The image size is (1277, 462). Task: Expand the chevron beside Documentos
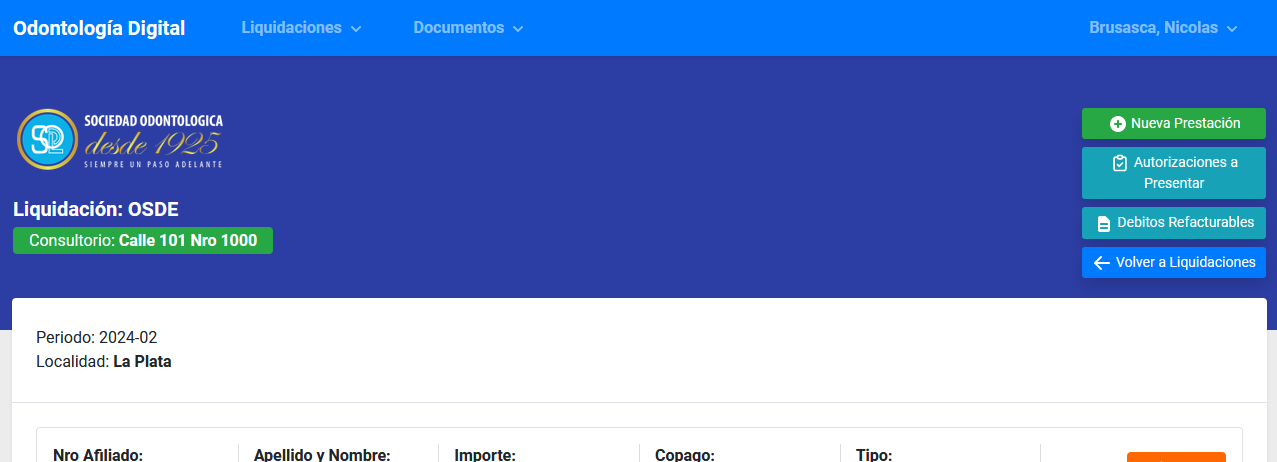click(518, 29)
